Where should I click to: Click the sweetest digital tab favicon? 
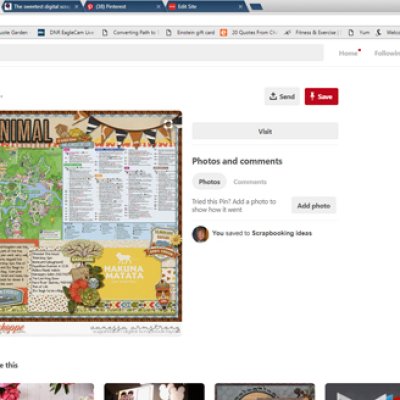click(8, 6)
